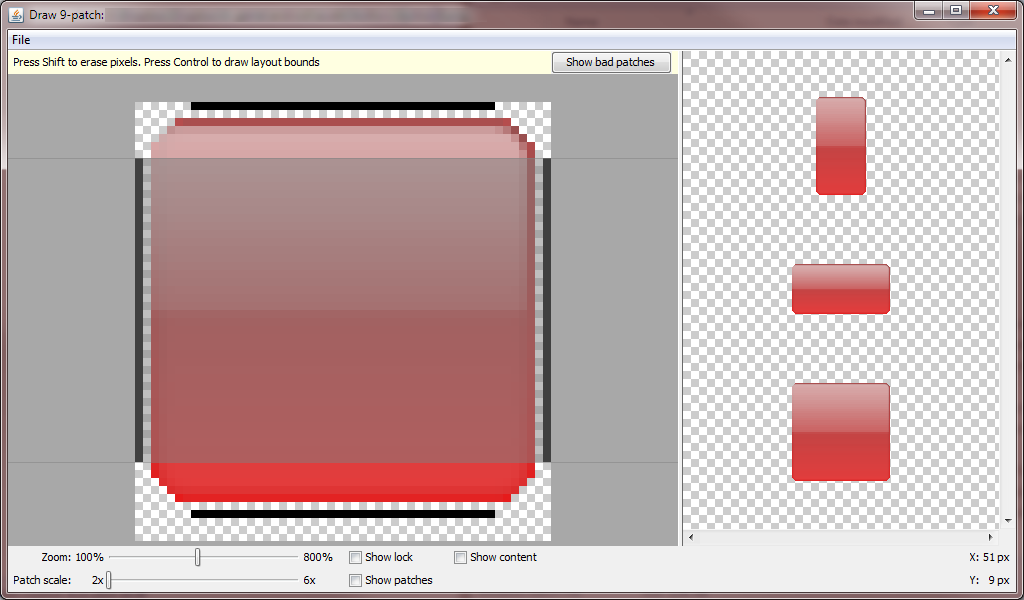Enable the Show lock checkbox
The height and width of the screenshot is (600, 1024).
point(355,557)
